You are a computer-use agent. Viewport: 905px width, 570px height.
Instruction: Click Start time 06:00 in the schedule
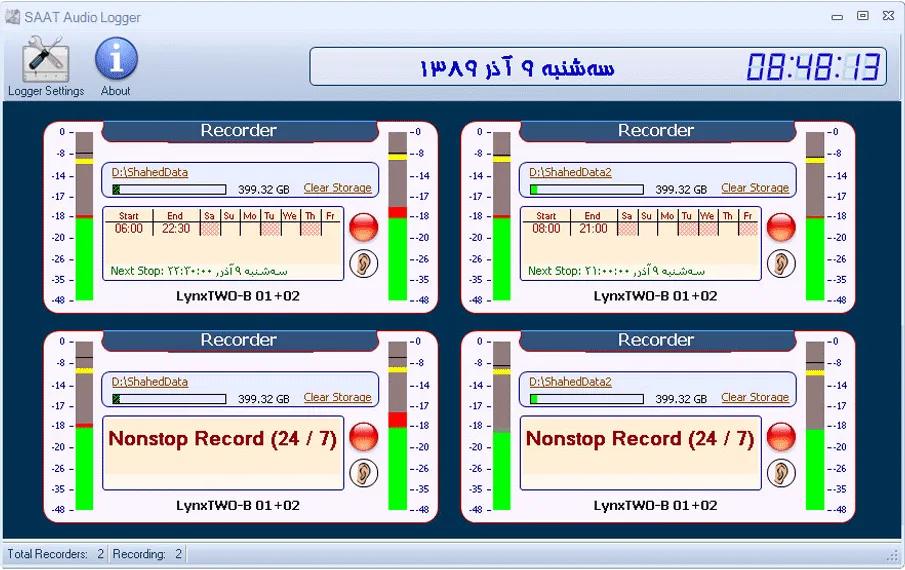(129, 228)
